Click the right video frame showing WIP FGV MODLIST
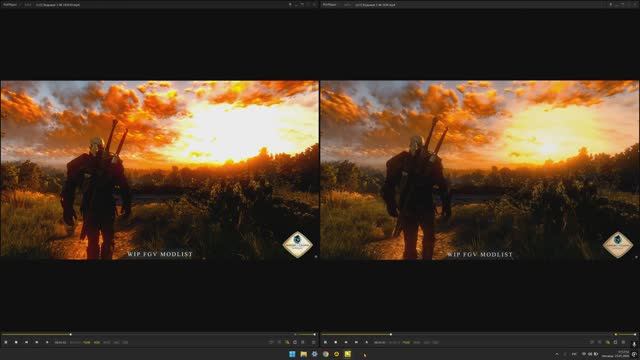Image resolution: width=640 pixels, height=360 pixels. point(480,170)
